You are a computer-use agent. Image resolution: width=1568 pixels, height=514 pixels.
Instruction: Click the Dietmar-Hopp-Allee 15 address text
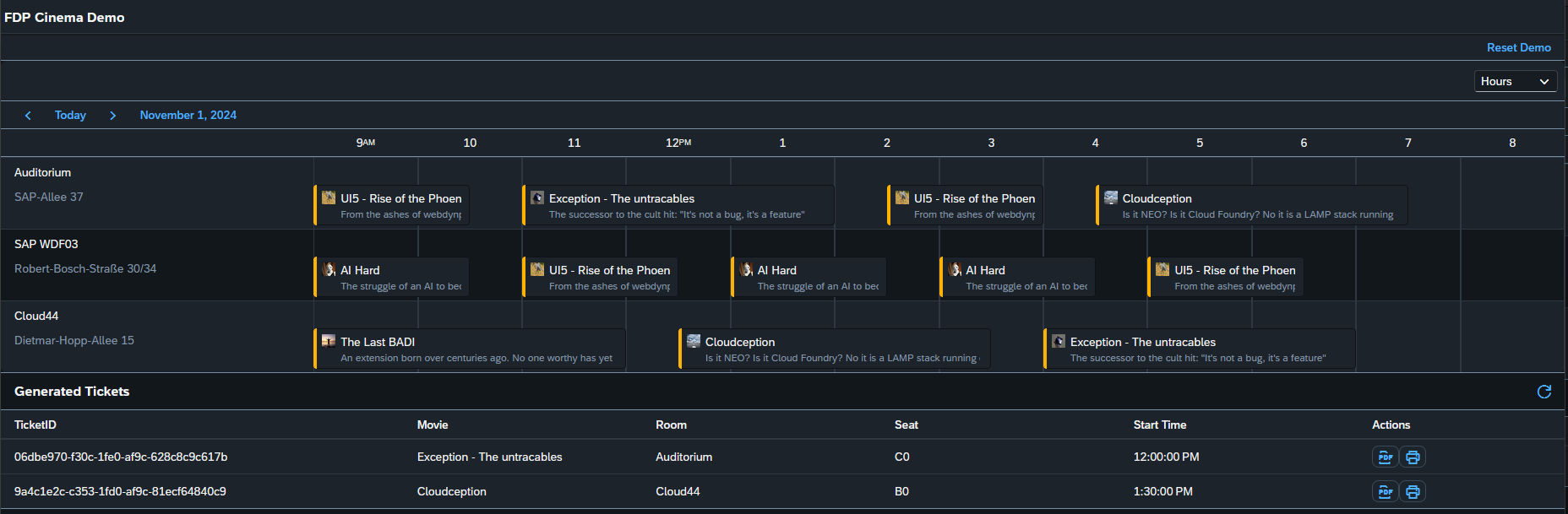click(74, 340)
